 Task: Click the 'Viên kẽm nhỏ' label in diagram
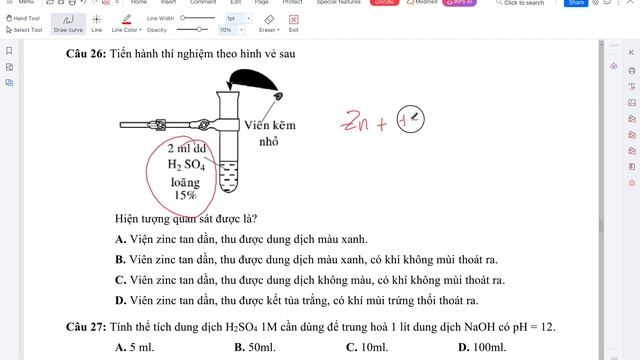point(269,133)
